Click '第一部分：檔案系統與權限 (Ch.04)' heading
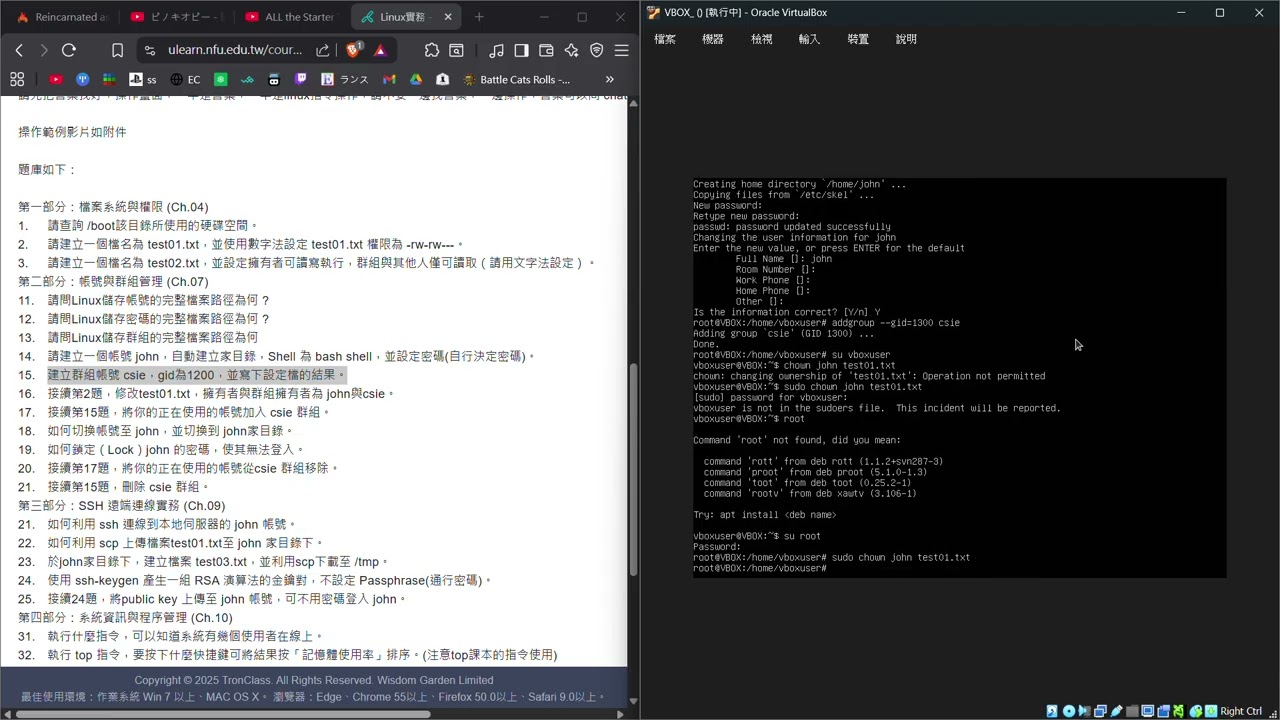This screenshot has height=720, width=1280. click(x=113, y=207)
